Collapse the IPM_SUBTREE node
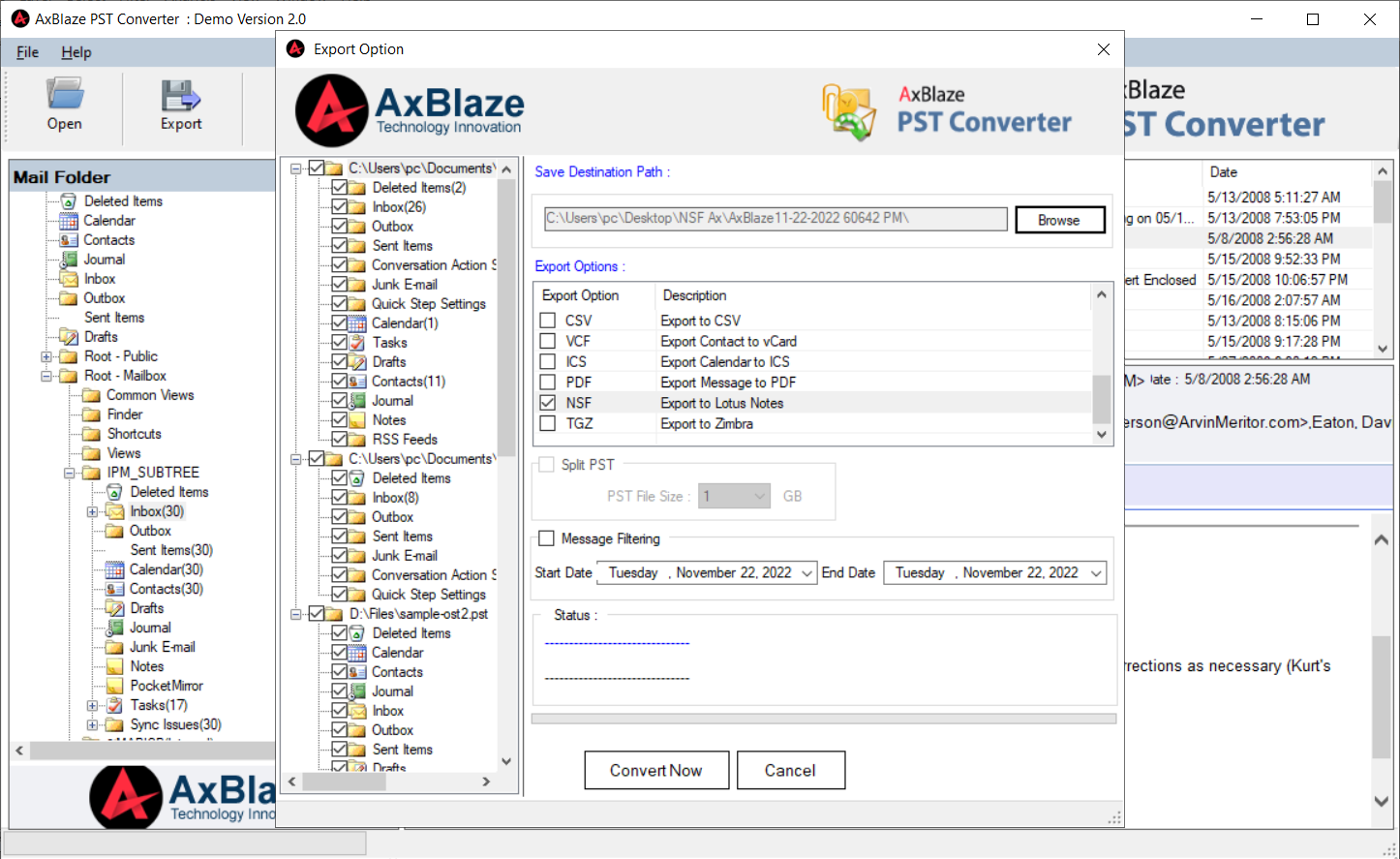The width and height of the screenshot is (1400, 859). 70,473
